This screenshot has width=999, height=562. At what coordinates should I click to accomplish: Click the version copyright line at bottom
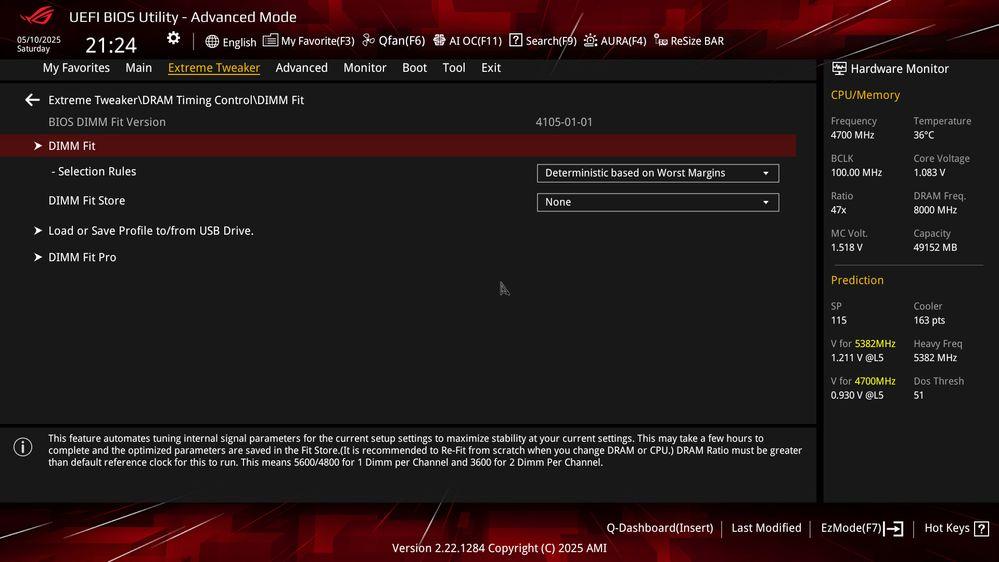pos(499,548)
